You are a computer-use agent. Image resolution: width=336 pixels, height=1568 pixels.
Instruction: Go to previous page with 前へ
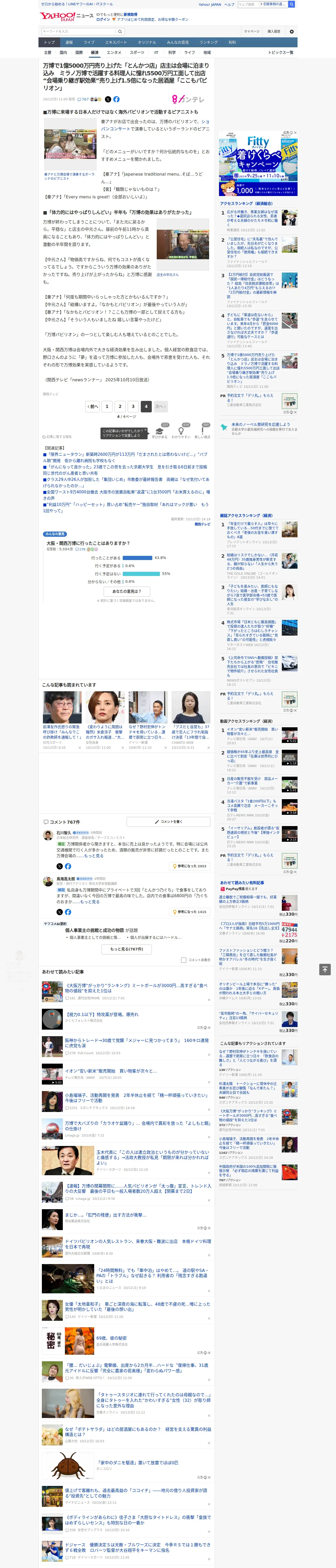coord(93,406)
